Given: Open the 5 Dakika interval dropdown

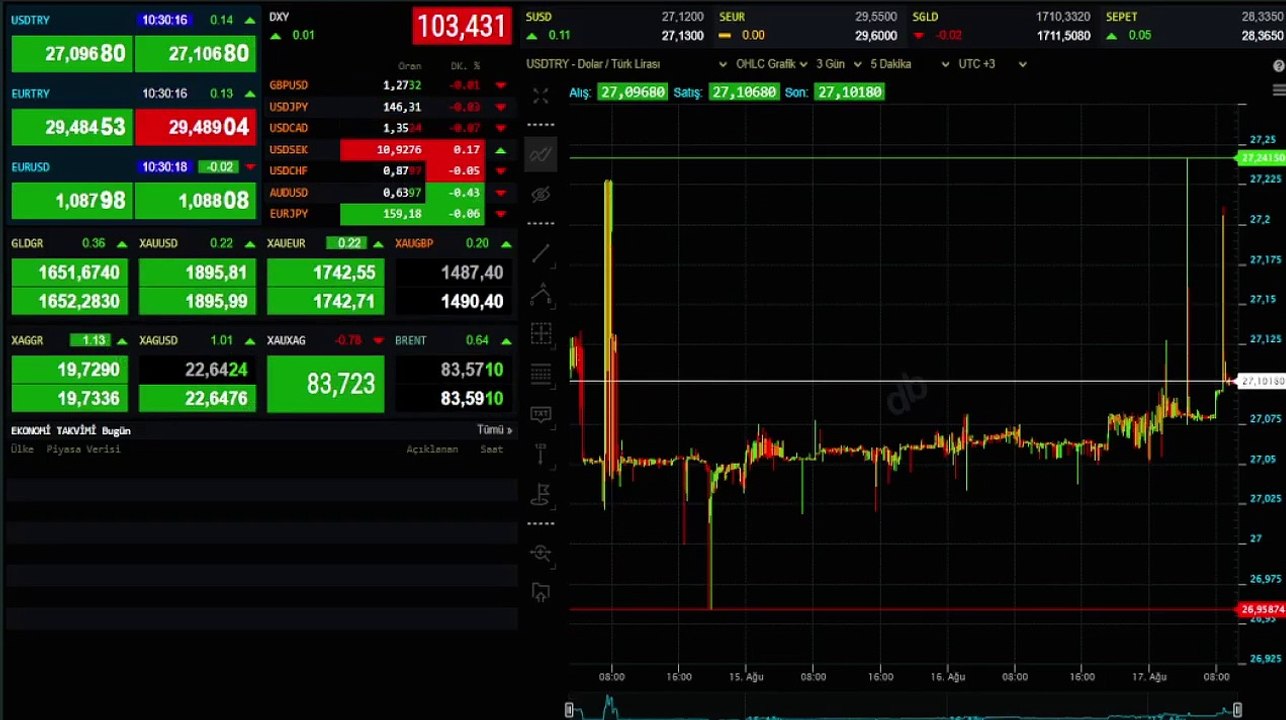Looking at the screenshot, I should tap(910, 64).
